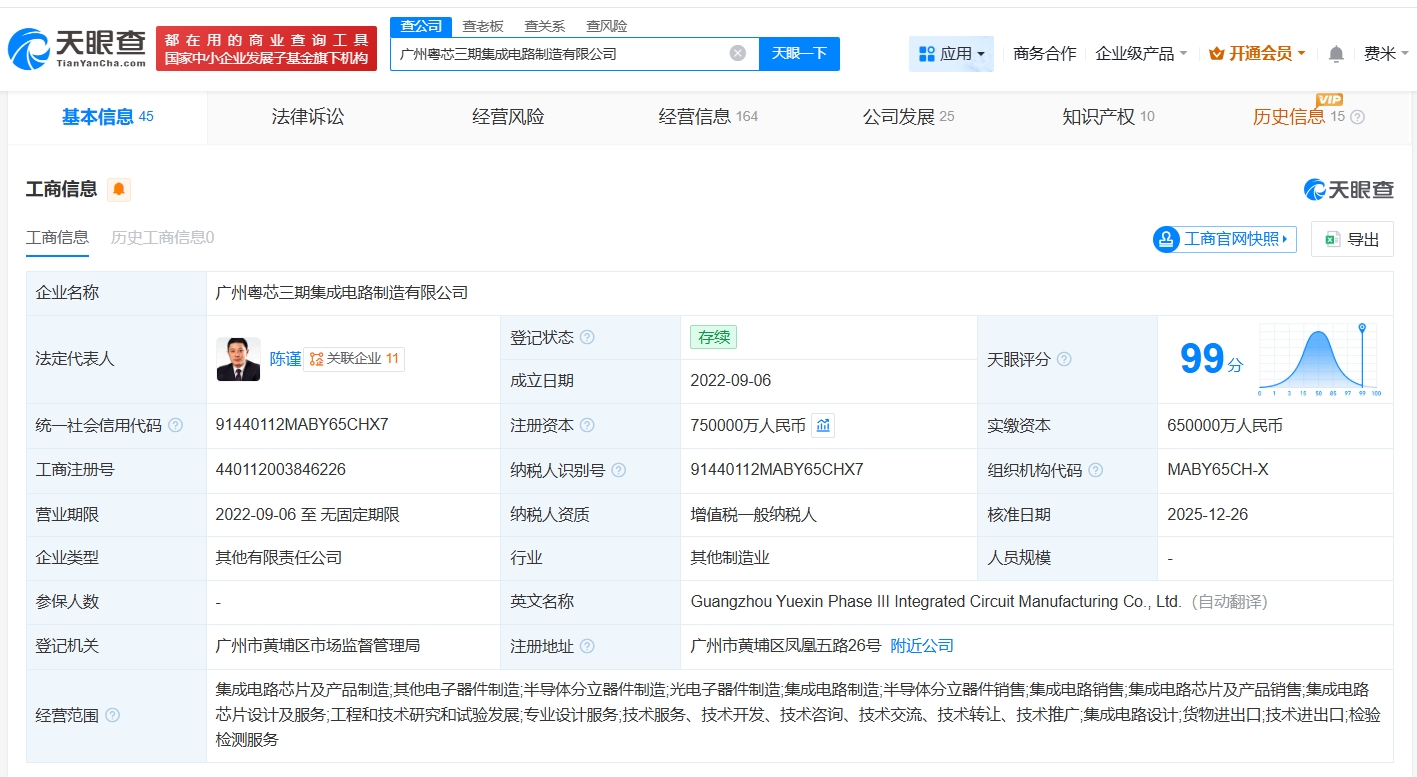Click the help icon beside 历史信息 tab
The width and height of the screenshot is (1417, 777).
pyautogui.click(x=1357, y=117)
